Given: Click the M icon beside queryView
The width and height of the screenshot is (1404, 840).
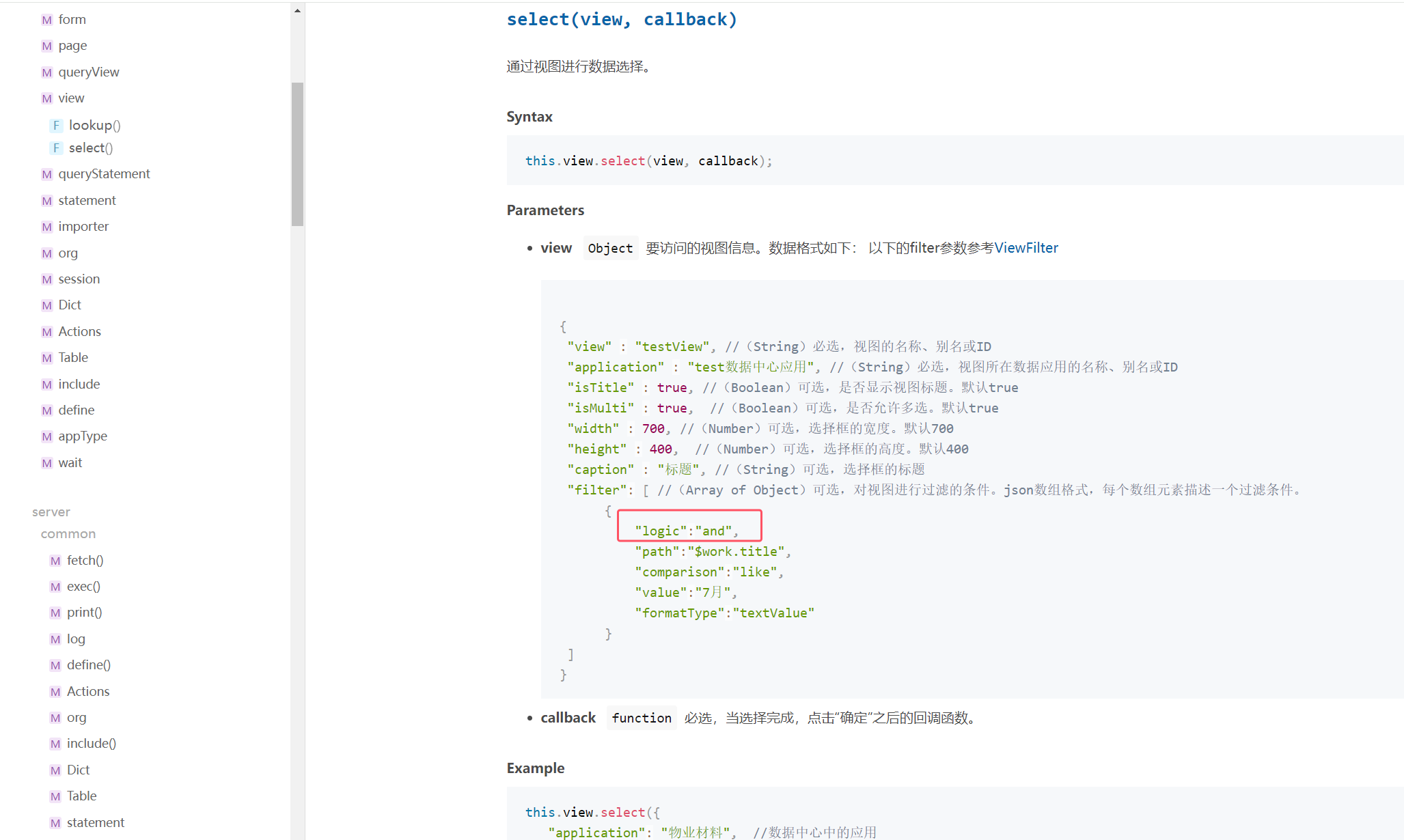Looking at the screenshot, I should click(46, 72).
